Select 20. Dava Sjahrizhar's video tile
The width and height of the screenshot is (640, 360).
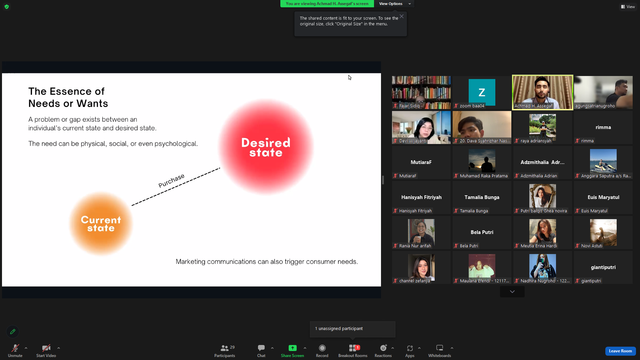(482, 127)
